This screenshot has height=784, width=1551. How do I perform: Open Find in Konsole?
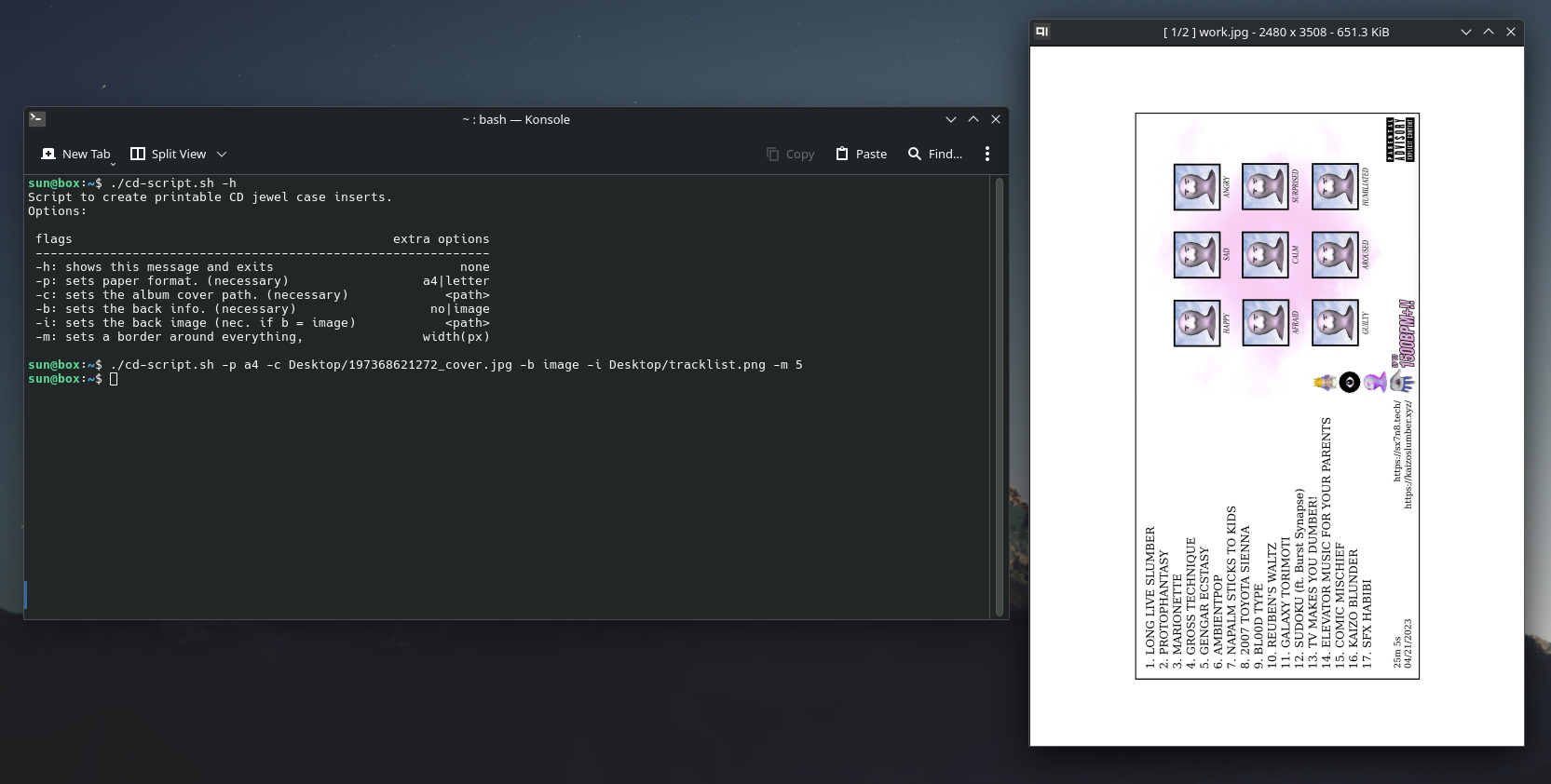point(935,154)
